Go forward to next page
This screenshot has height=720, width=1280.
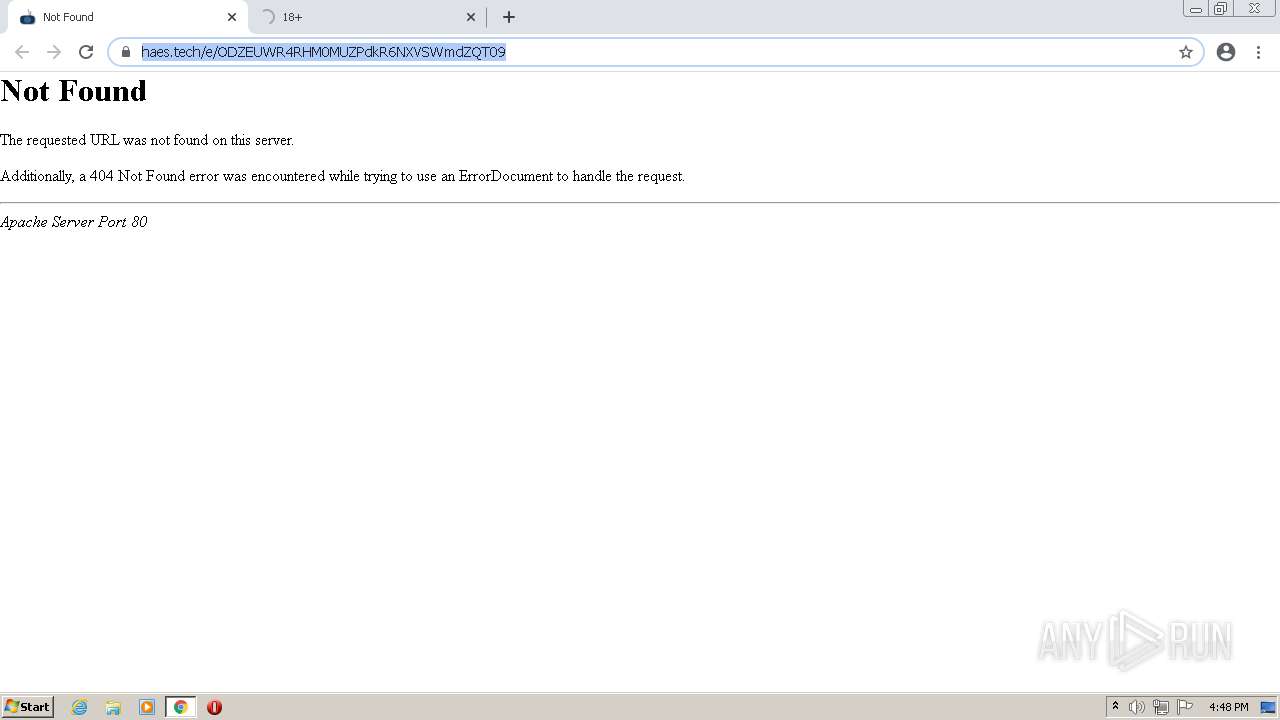click(x=54, y=52)
